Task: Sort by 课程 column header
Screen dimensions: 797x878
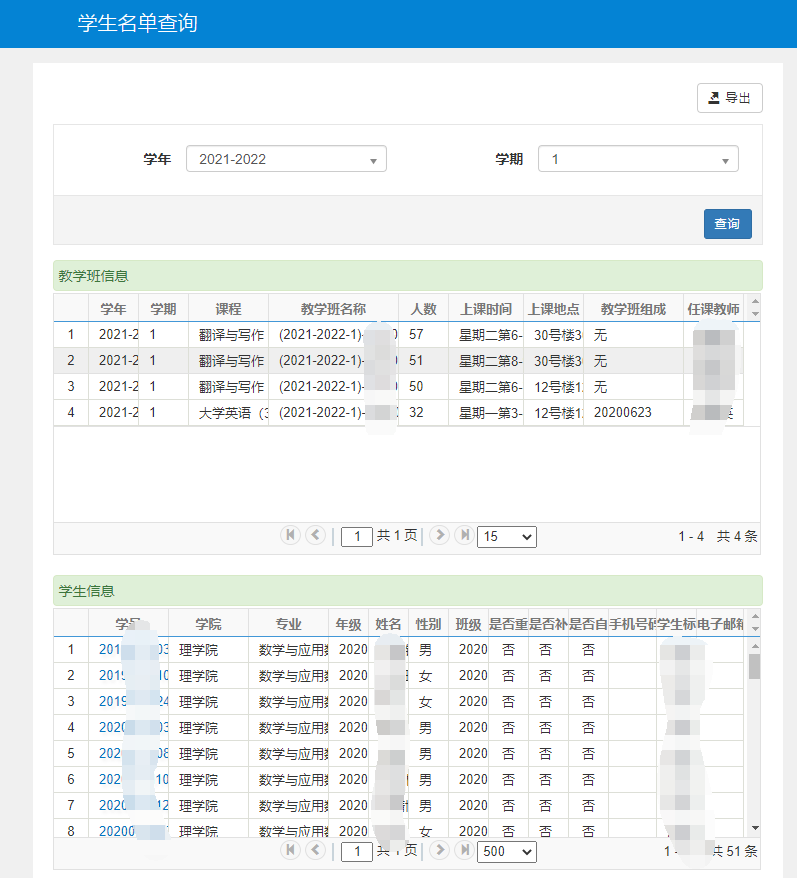Action: click(x=229, y=309)
